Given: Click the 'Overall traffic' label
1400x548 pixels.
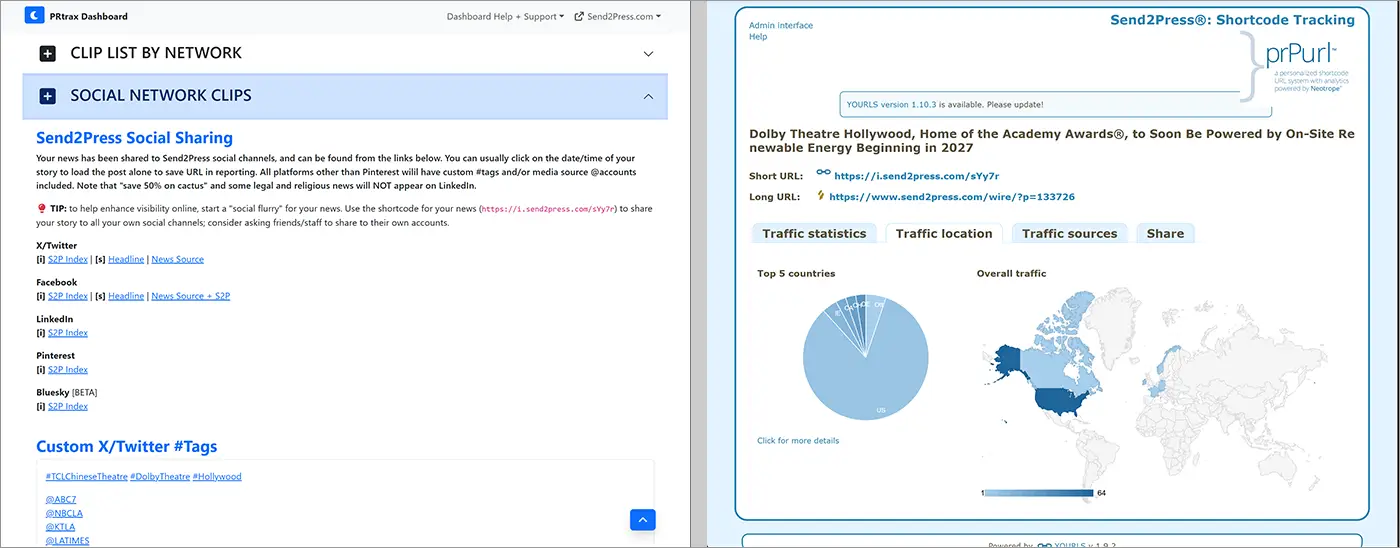Looking at the screenshot, I should pos(1011,274).
